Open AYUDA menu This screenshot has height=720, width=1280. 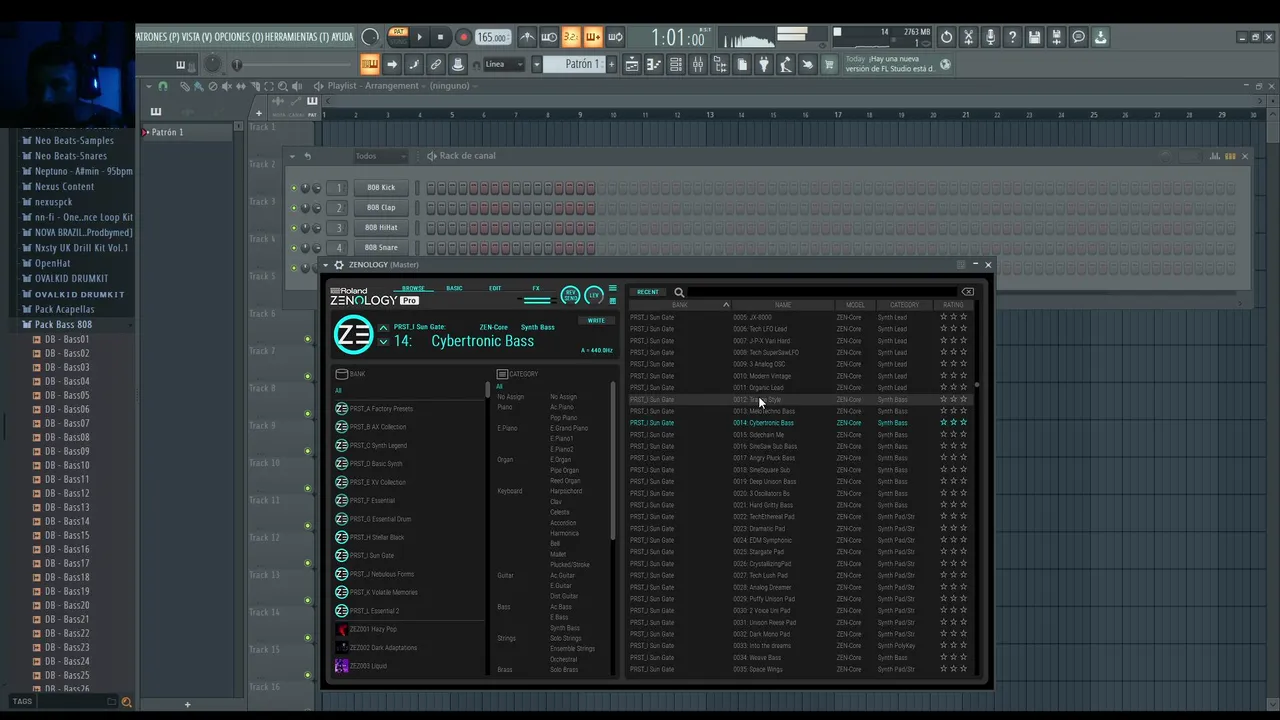pos(342,37)
